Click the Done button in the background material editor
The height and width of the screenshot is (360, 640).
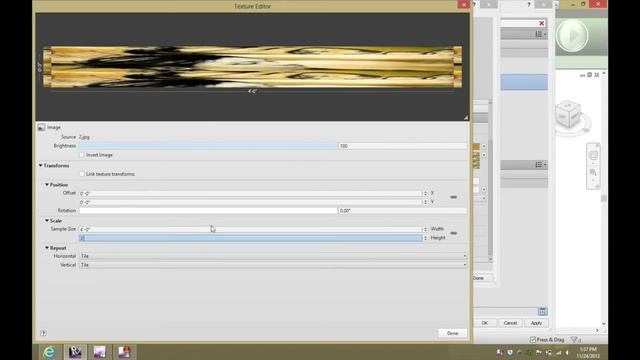pos(482,278)
